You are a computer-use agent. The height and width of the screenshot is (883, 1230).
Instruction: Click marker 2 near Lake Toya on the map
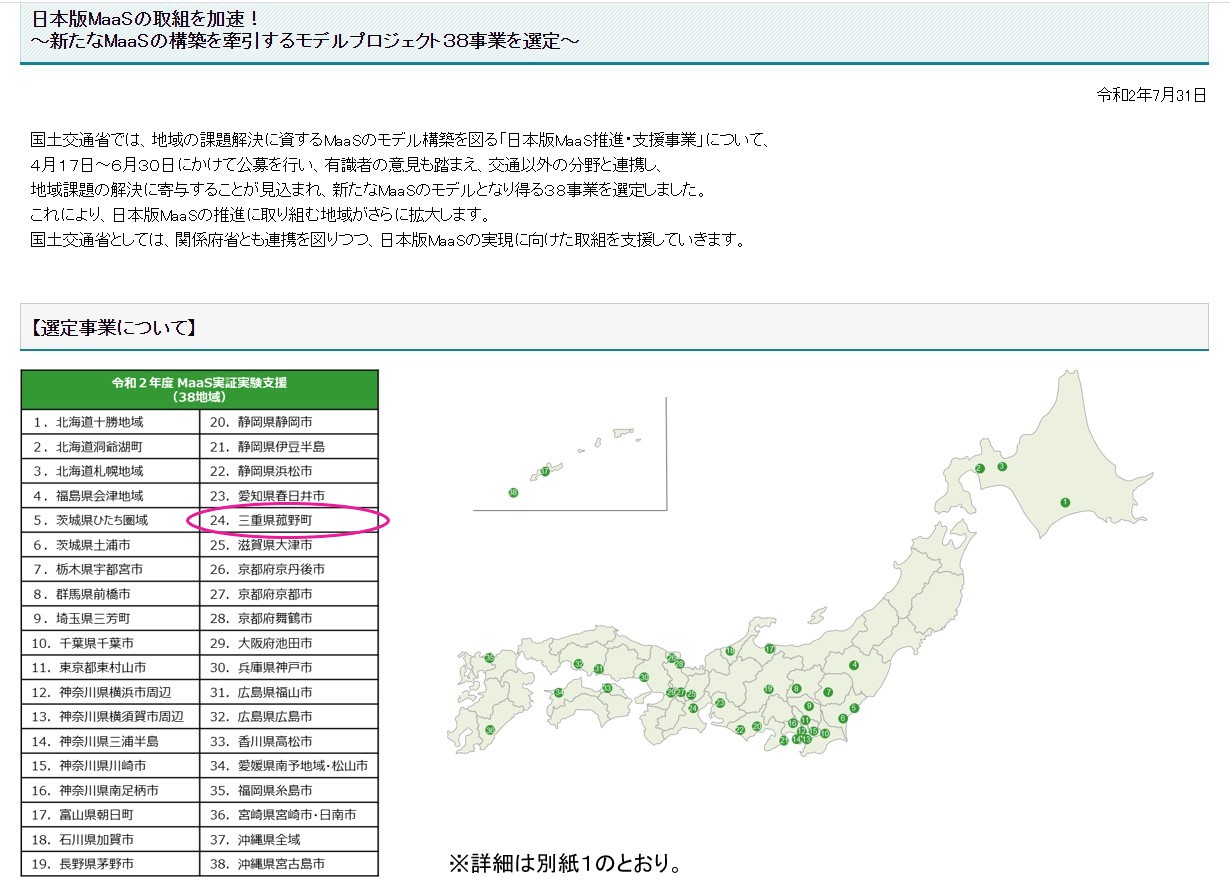coord(980,468)
